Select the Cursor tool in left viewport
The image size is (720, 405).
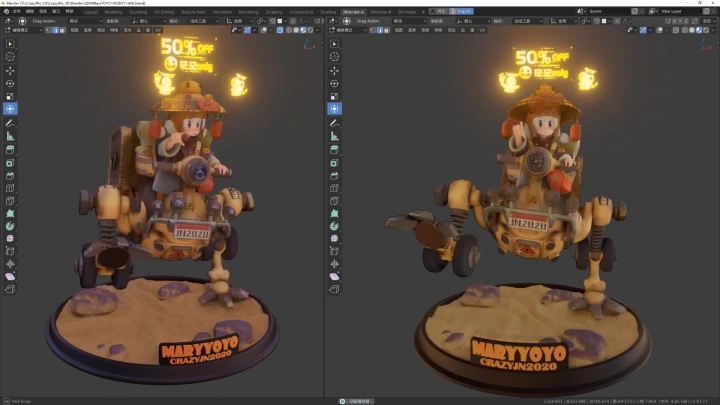[10, 56]
